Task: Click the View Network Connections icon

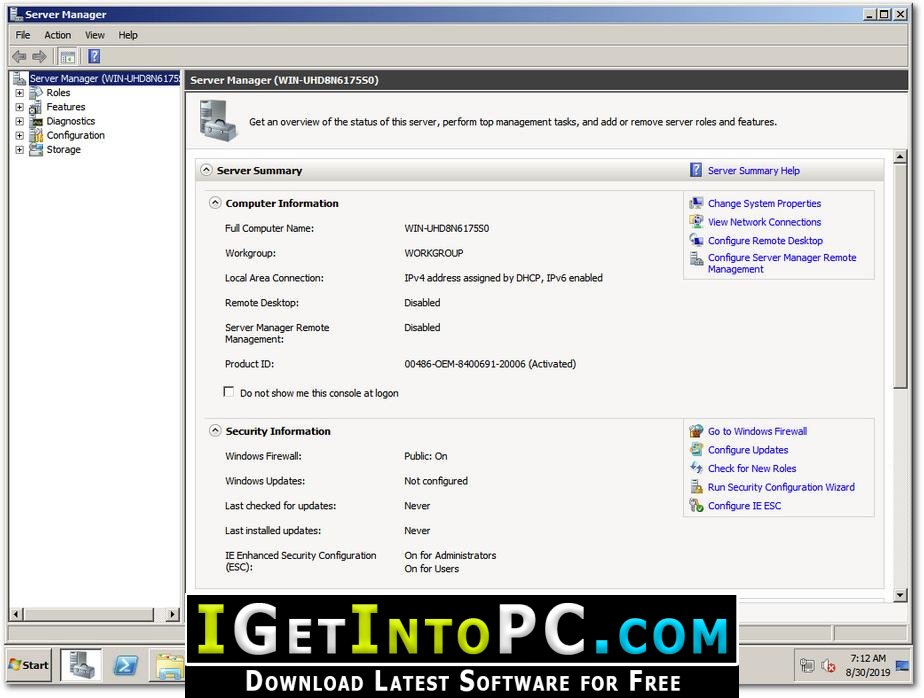Action: 697,222
